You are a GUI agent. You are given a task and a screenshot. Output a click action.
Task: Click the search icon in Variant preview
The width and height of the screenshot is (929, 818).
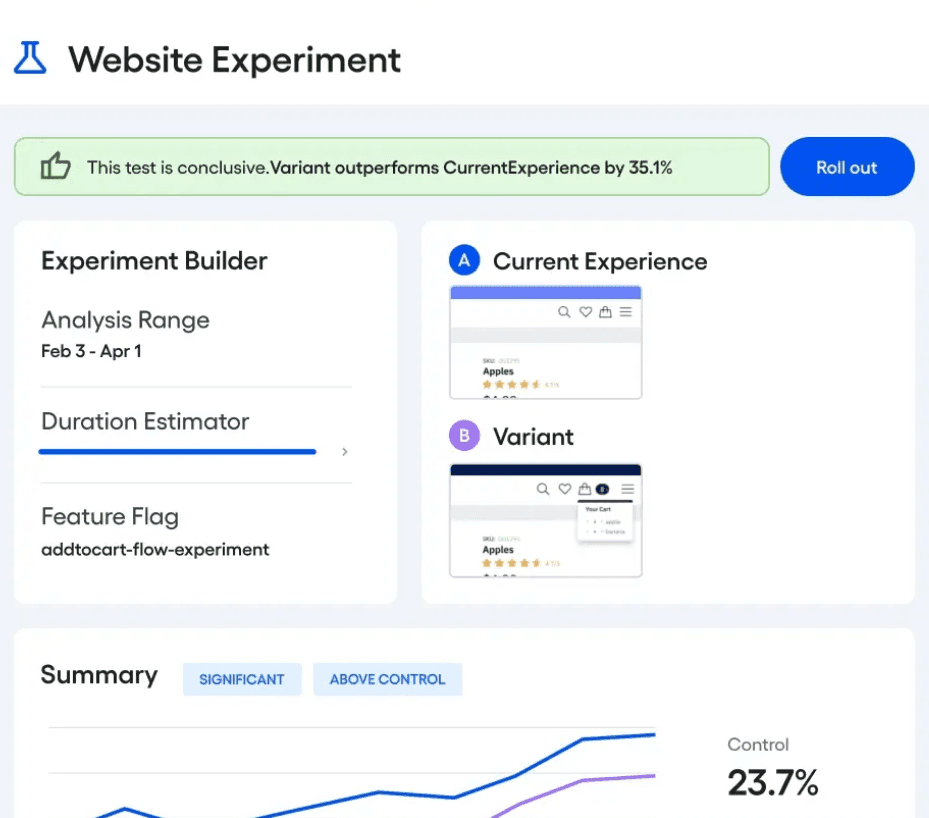click(543, 489)
